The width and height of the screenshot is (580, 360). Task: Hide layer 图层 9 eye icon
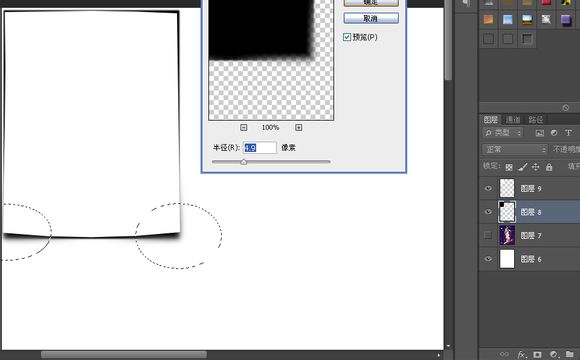click(x=488, y=188)
